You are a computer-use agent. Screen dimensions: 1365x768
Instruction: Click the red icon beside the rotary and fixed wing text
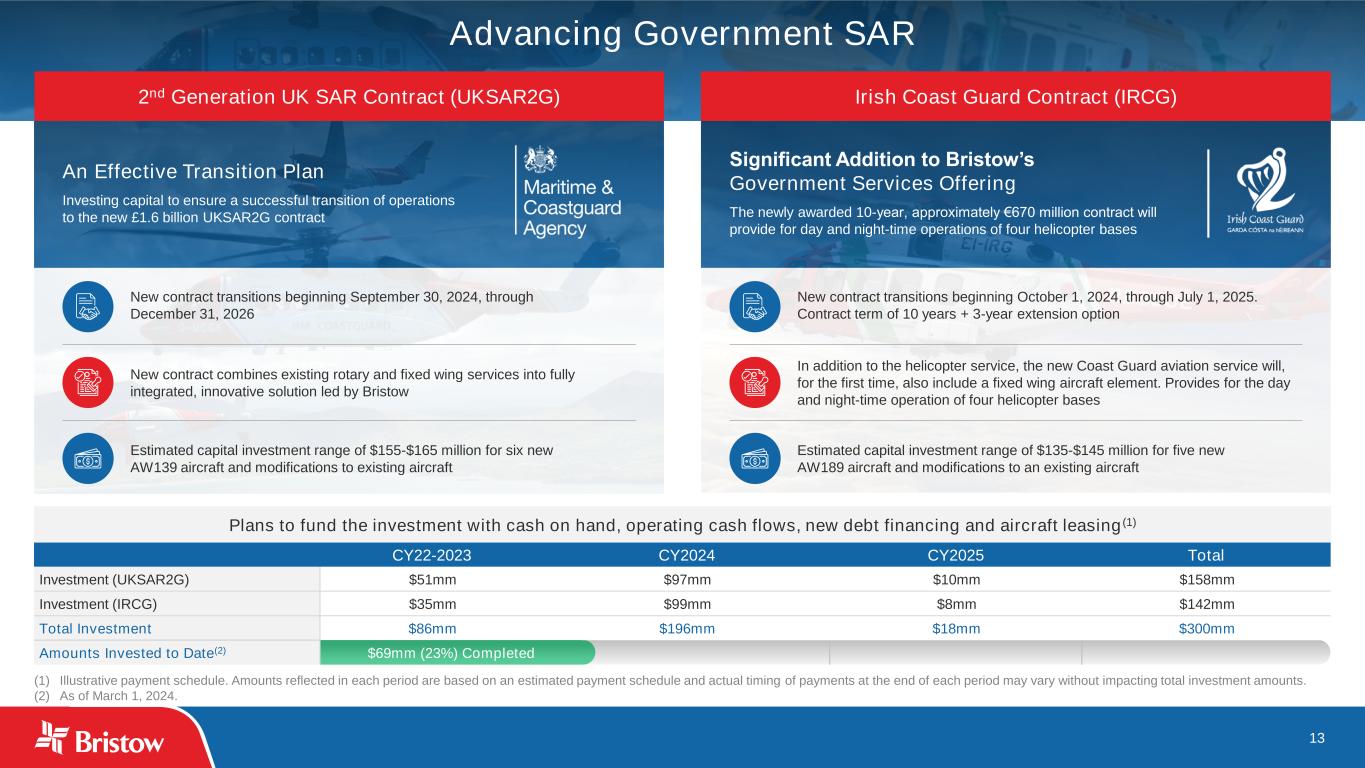87,382
